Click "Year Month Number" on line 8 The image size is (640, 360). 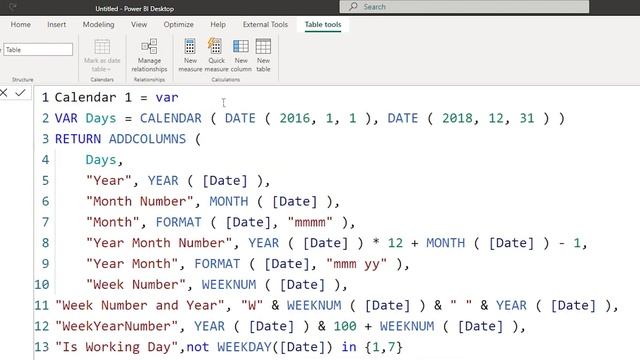158,243
